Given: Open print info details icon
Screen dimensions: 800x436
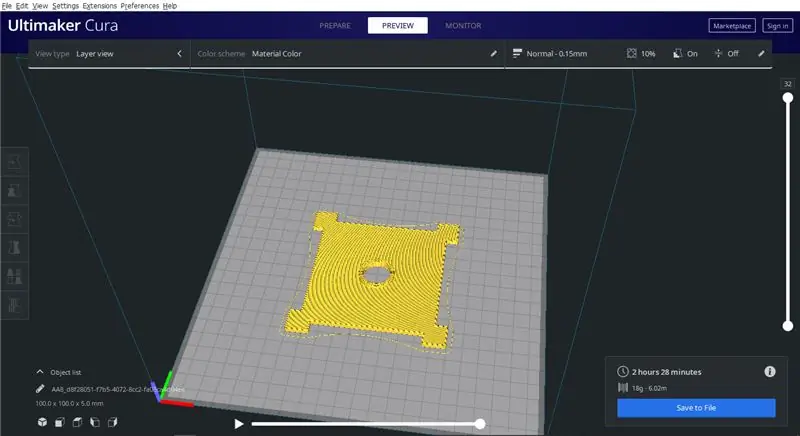Looking at the screenshot, I should coord(770,372).
